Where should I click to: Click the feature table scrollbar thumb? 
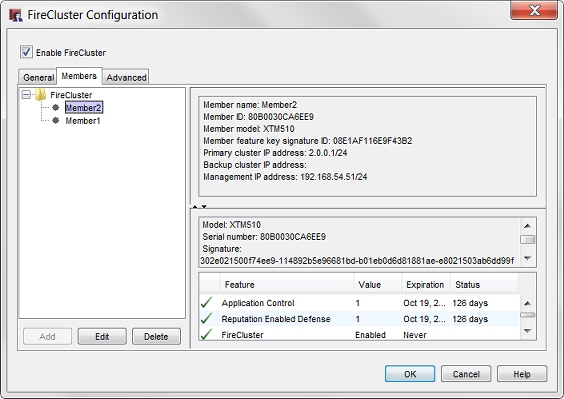(x=527, y=315)
